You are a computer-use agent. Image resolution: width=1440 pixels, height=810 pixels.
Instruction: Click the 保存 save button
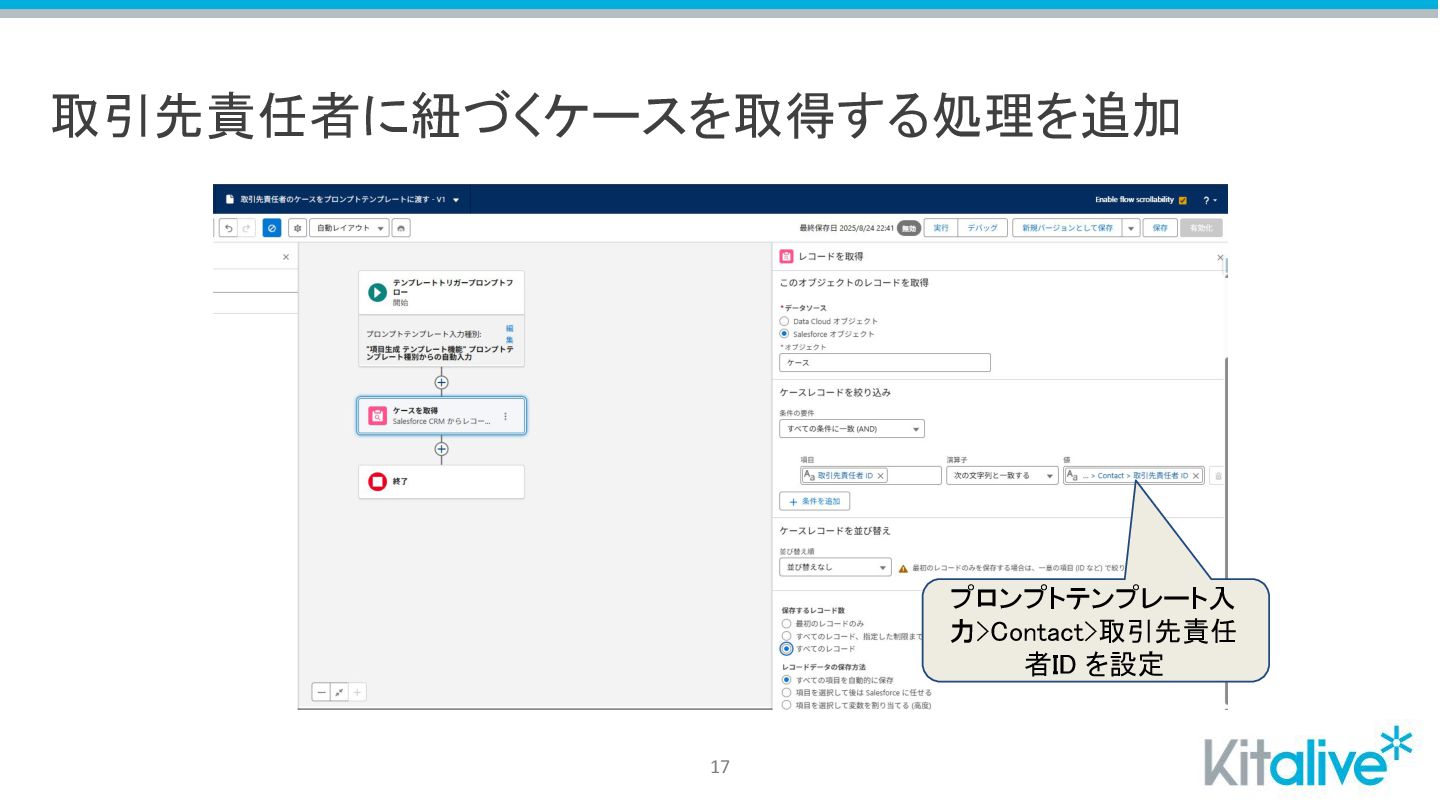pyautogui.click(x=1160, y=228)
